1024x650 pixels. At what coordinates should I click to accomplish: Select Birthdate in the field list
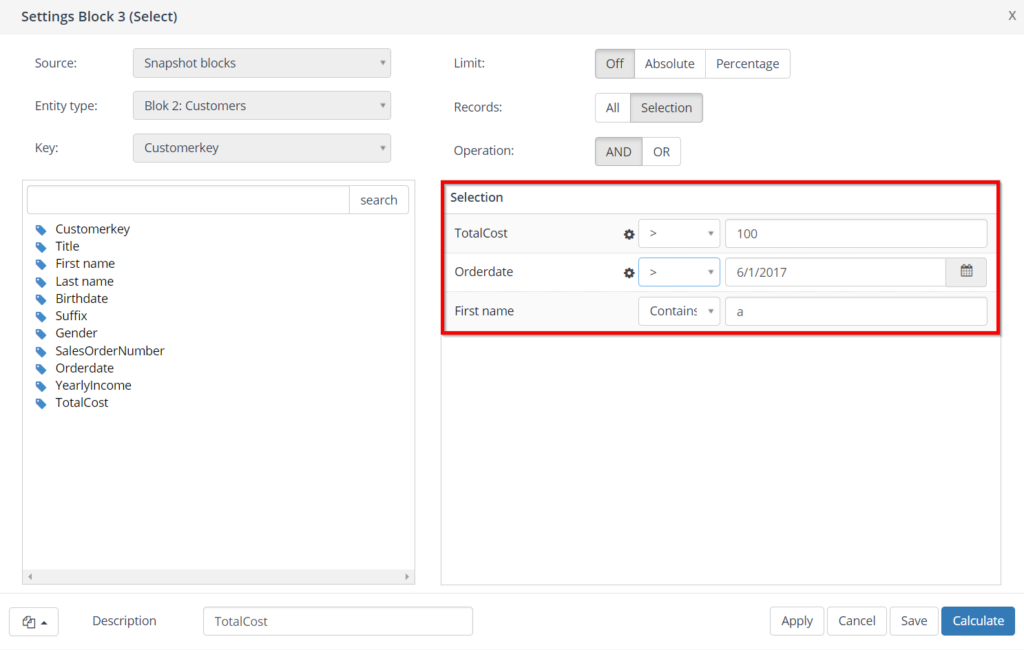coord(82,299)
